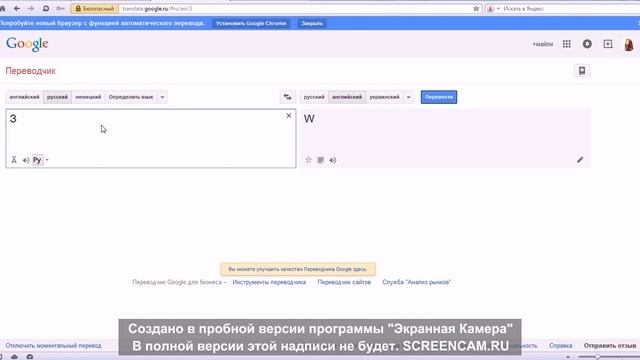The width and height of the screenshot is (640, 360).
Task: Toggle the Ру input tool
Action: 37,160
